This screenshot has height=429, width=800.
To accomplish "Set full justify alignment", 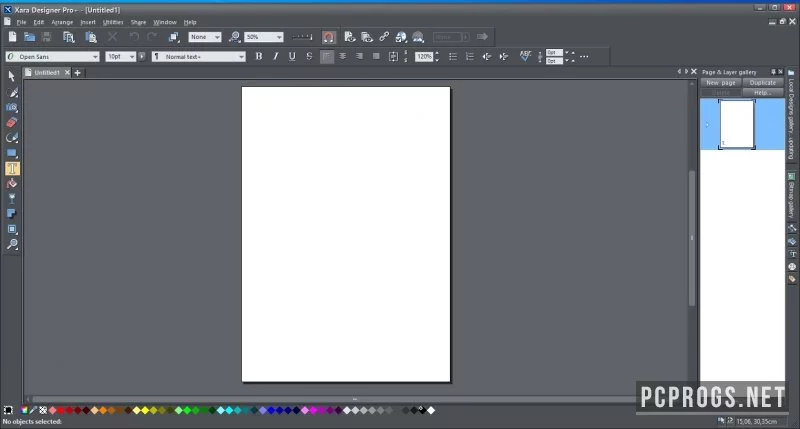I will point(377,56).
